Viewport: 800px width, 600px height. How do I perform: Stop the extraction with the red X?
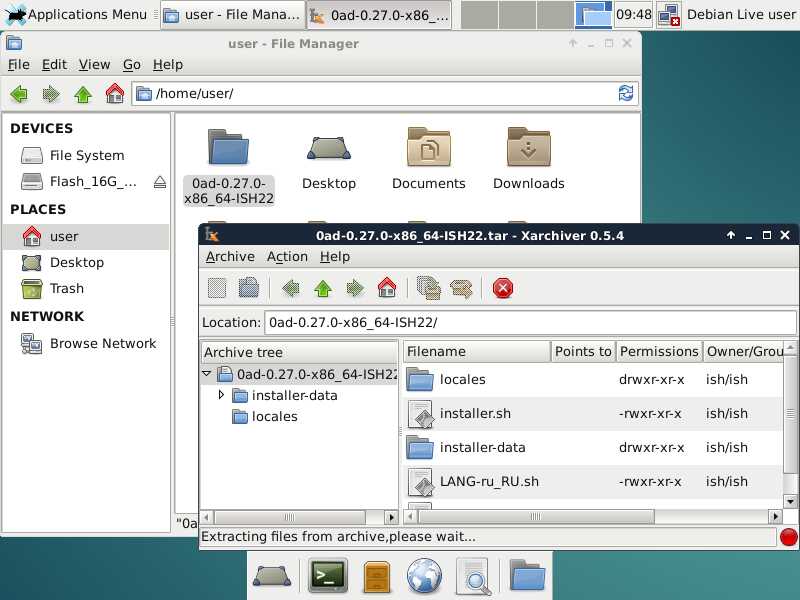pos(503,288)
